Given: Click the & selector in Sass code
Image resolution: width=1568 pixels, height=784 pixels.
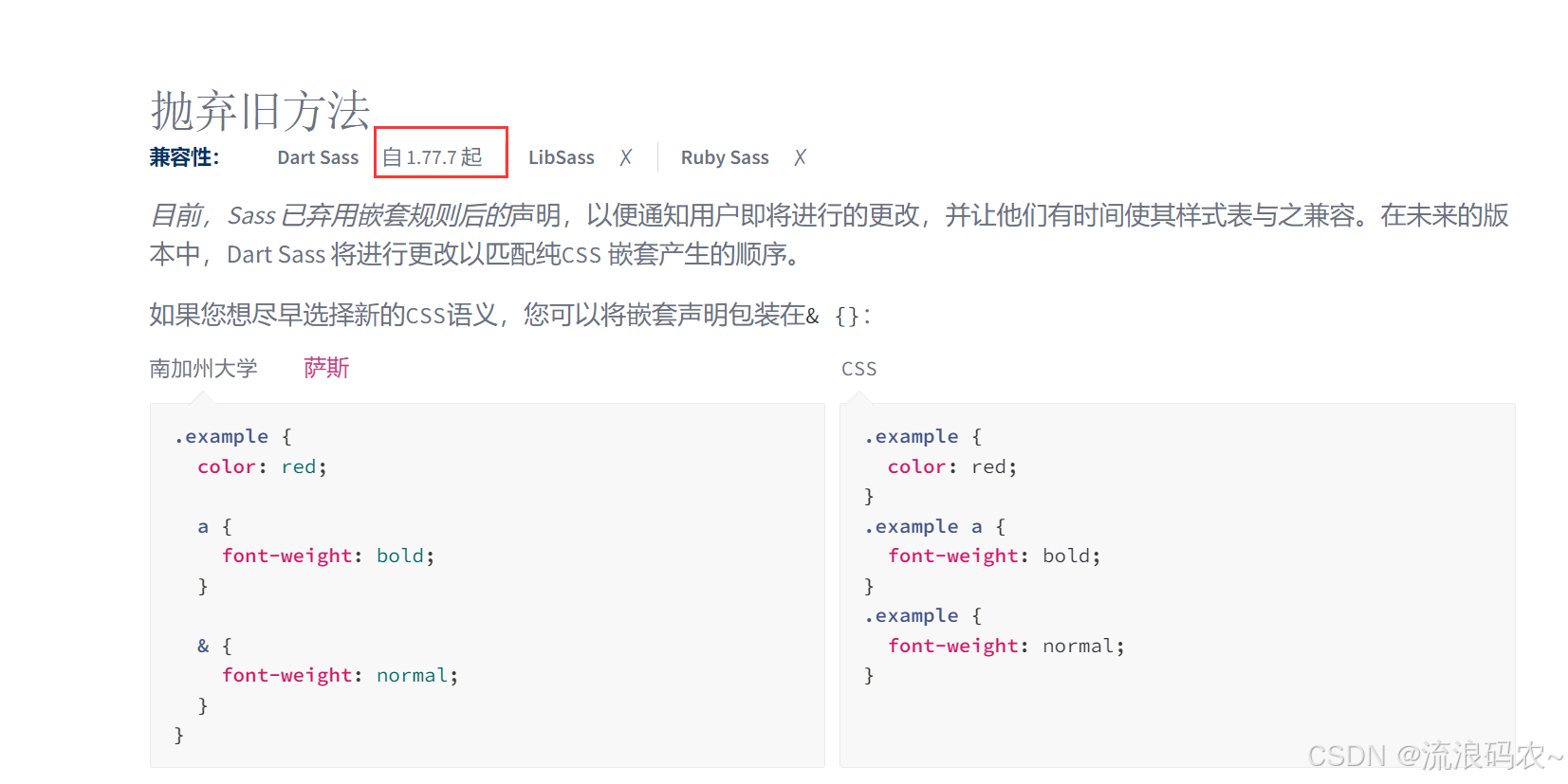Looking at the screenshot, I should pyautogui.click(x=203, y=646).
